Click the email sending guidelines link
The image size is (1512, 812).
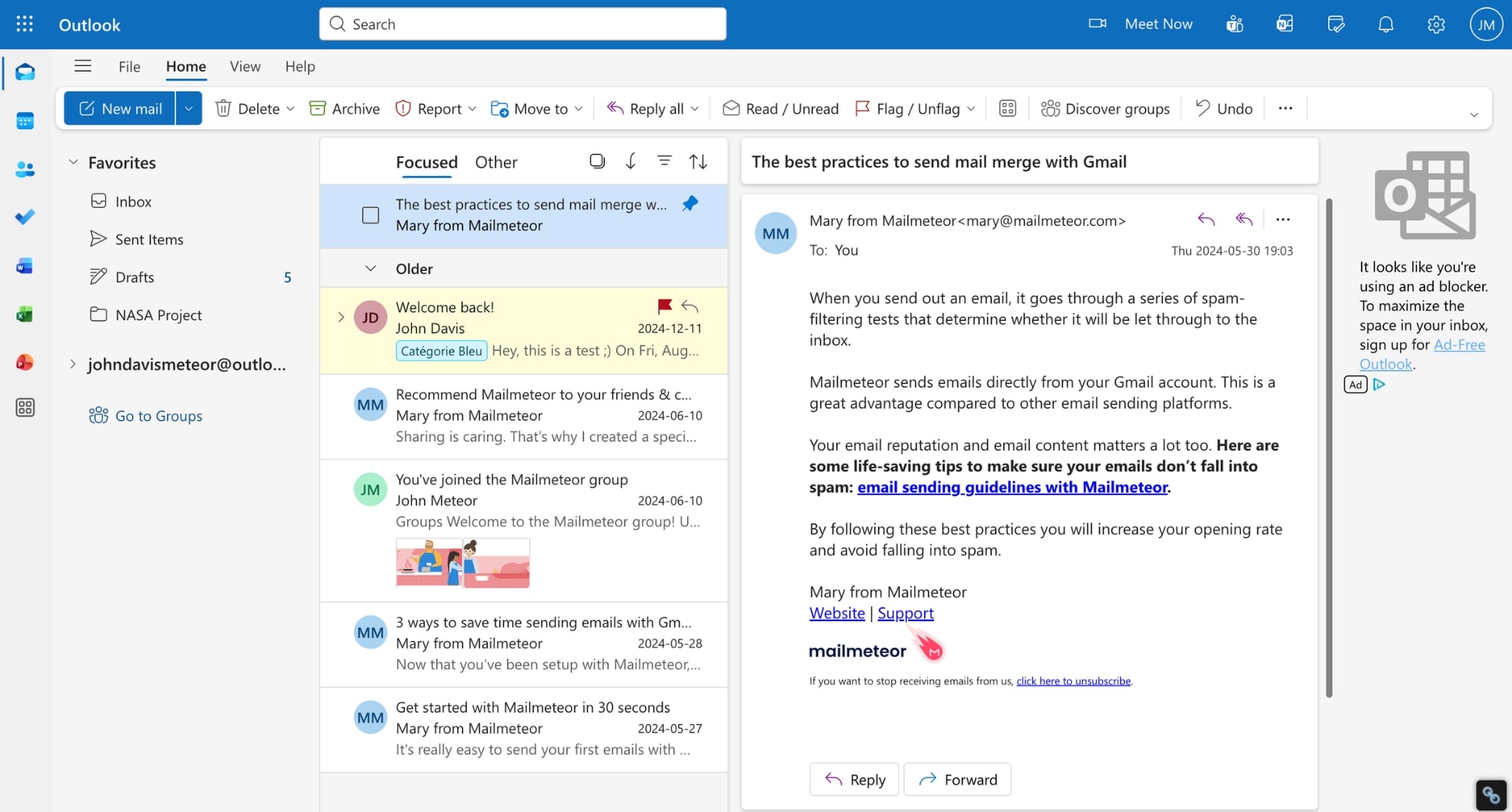(x=1012, y=487)
